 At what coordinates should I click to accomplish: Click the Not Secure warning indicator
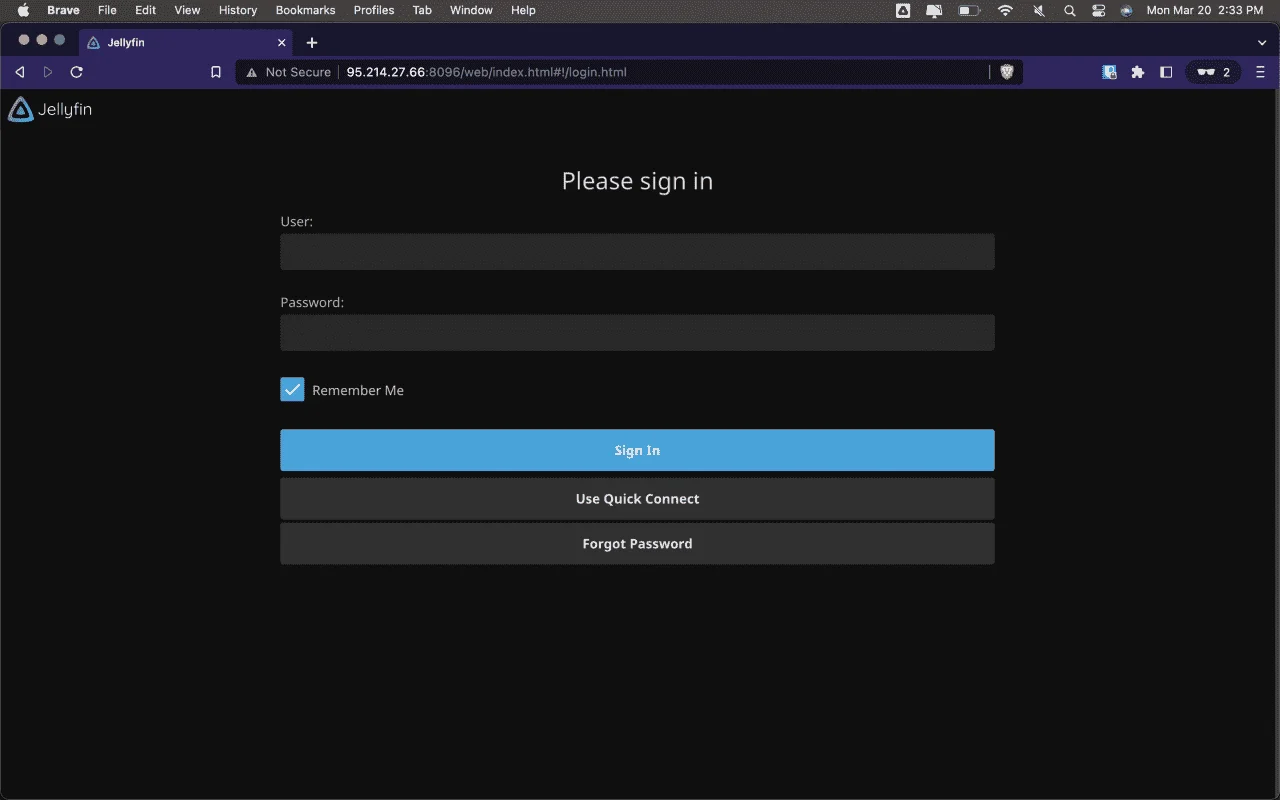(288, 72)
